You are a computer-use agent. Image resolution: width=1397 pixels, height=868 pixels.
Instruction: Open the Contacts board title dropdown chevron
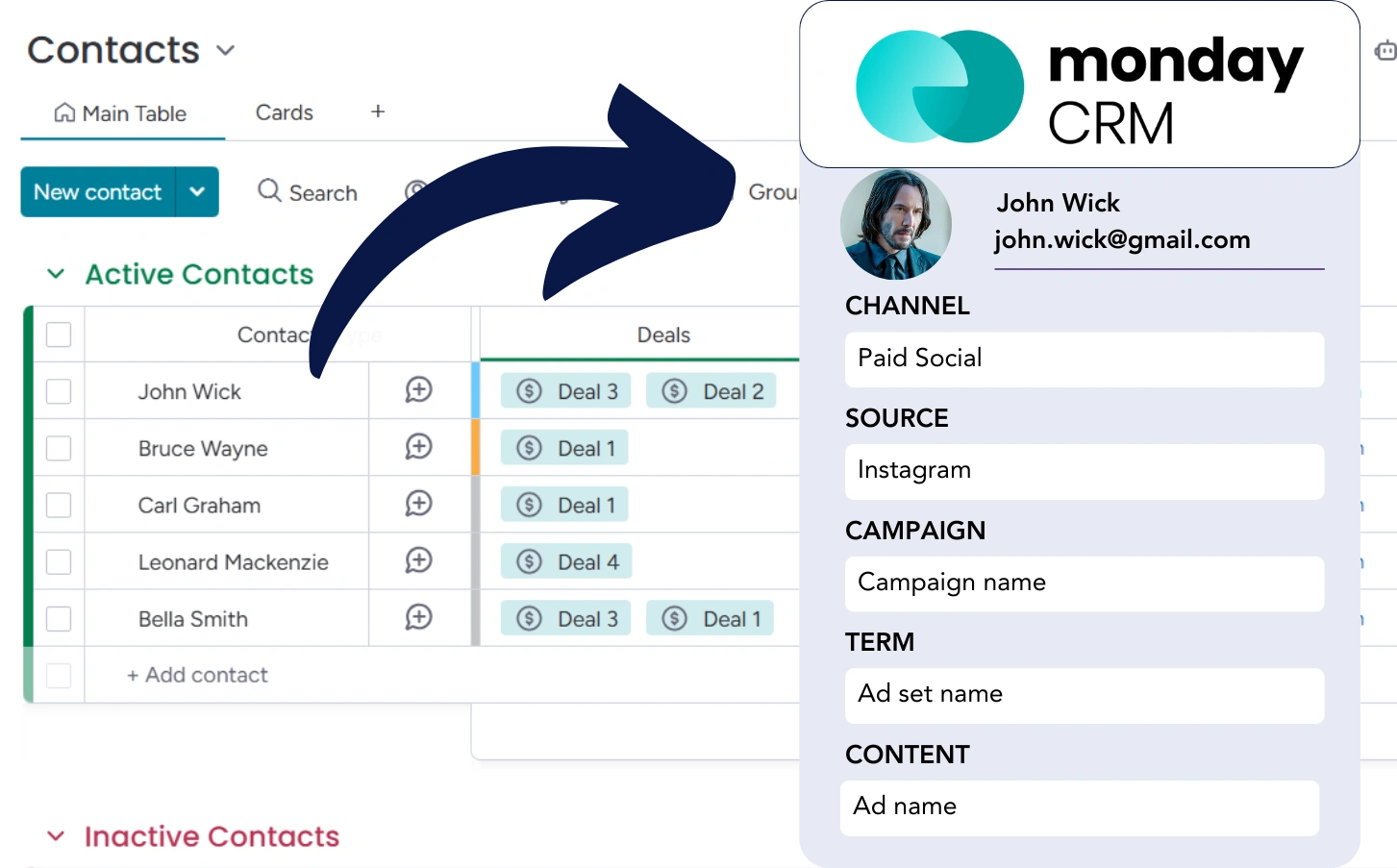225,50
